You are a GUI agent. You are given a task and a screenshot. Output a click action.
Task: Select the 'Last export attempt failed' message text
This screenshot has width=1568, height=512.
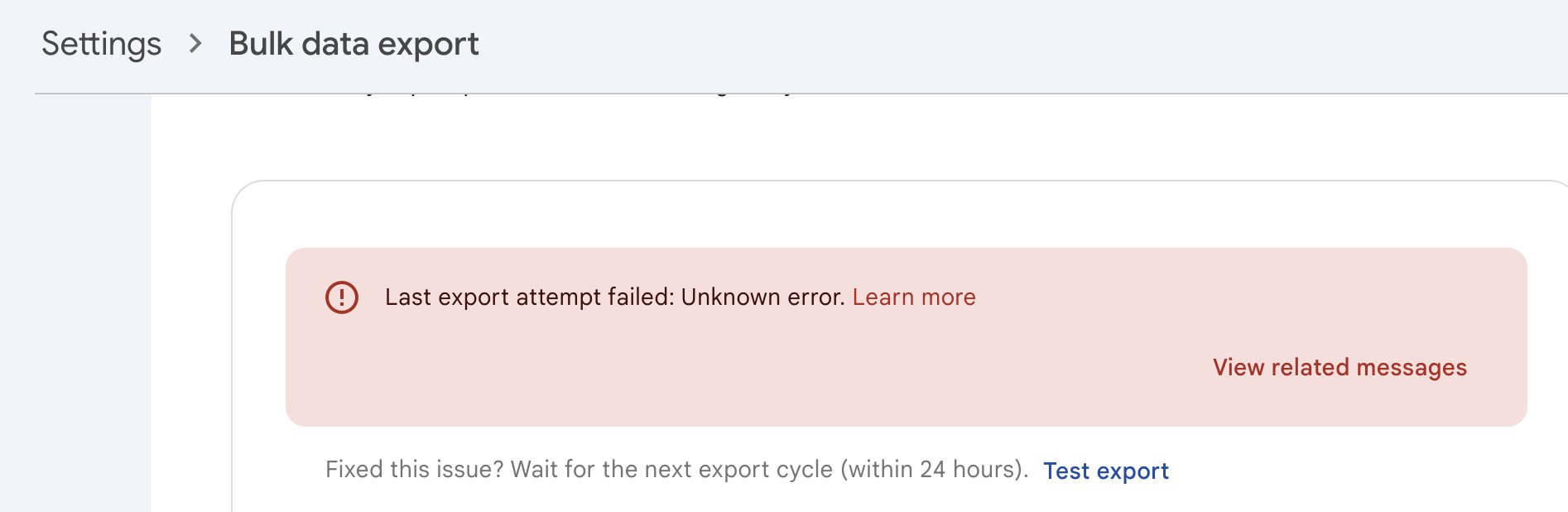613,297
